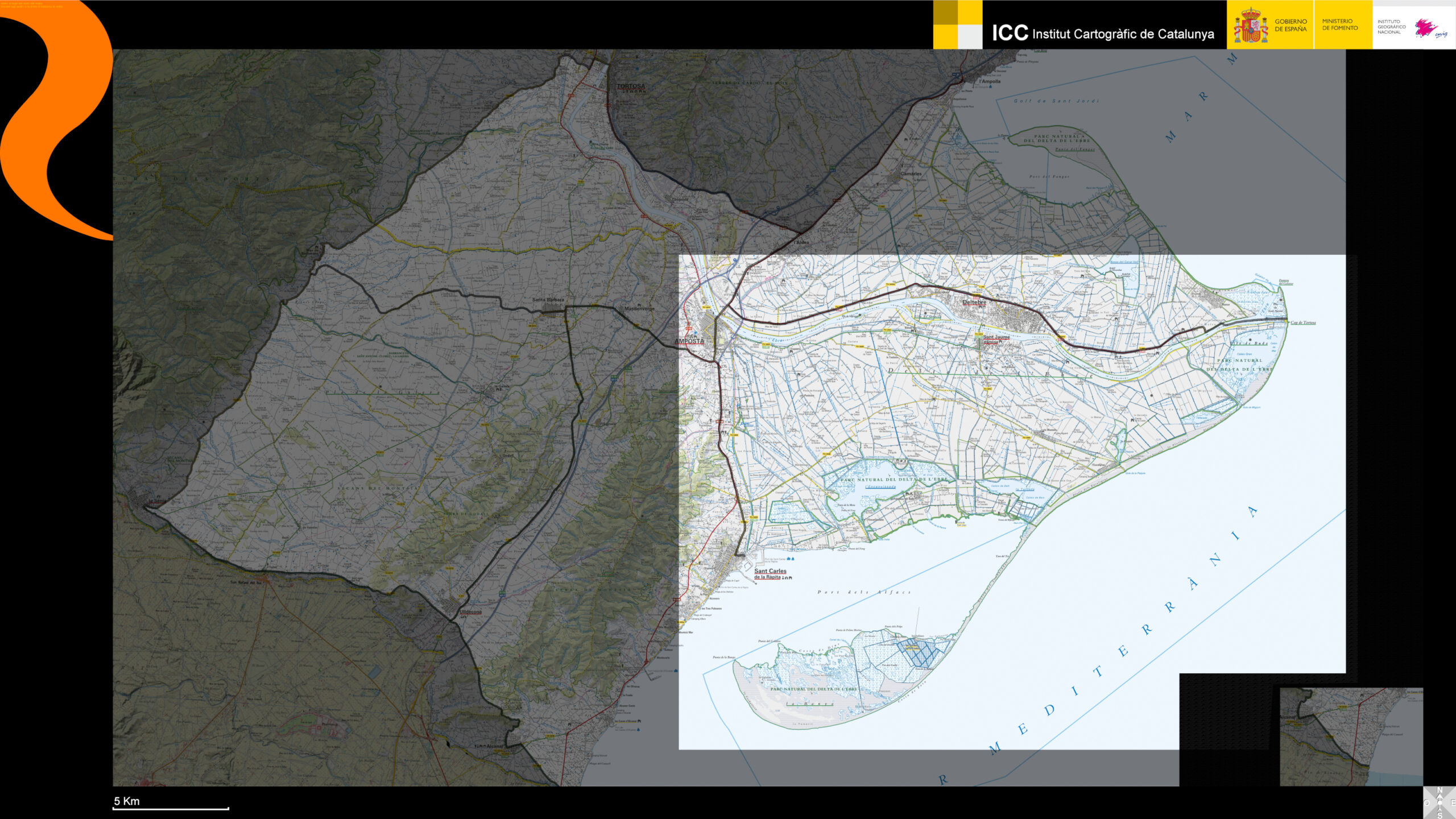Click the compass center dot
Image resolution: width=1456 pixels, height=819 pixels.
[x=1440, y=803]
